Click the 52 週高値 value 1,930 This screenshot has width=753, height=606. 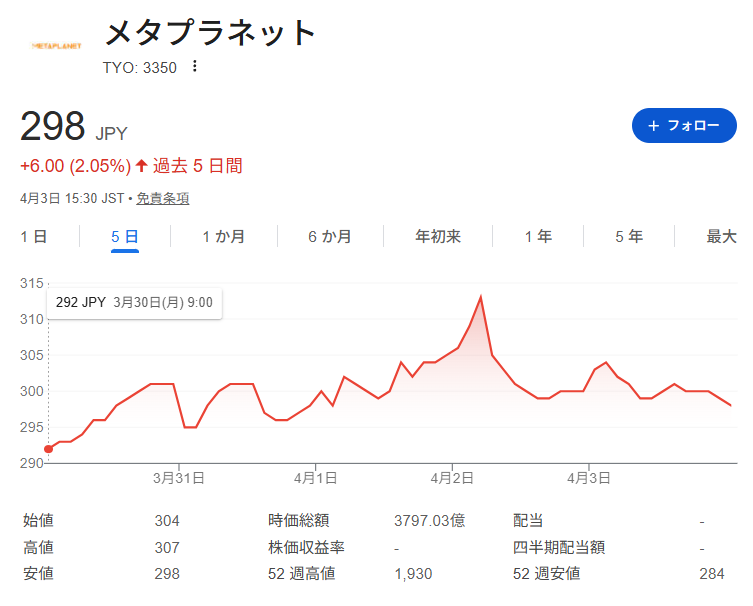point(413,573)
